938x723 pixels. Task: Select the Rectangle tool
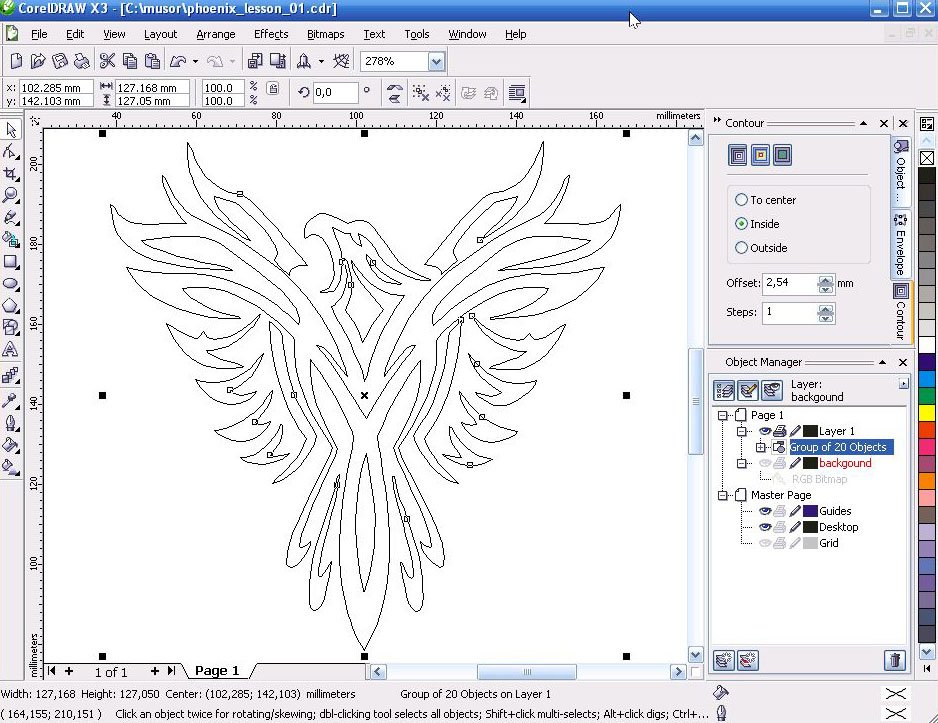coord(11,262)
